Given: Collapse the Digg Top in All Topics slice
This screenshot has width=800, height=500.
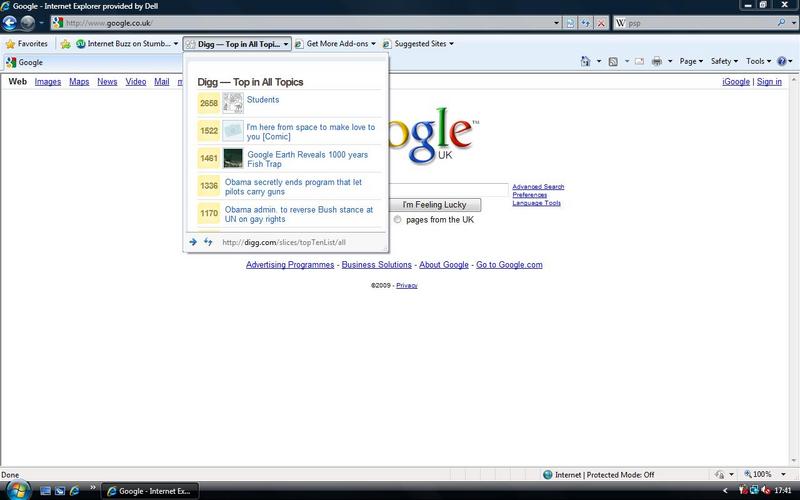Looking at the screenshot, I should 286,44.
